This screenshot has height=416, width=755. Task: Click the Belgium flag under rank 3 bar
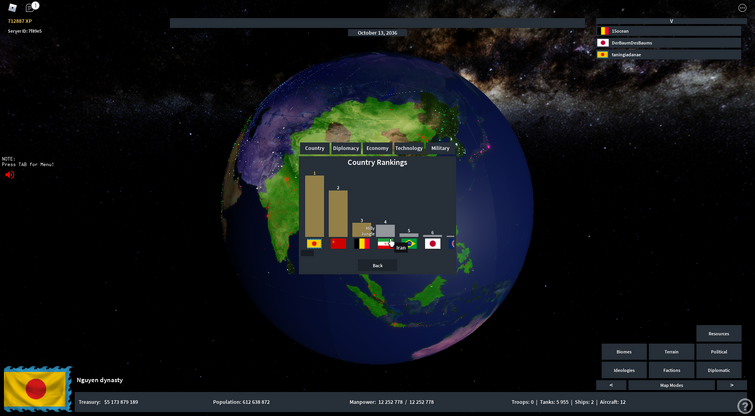click(362, 244)
